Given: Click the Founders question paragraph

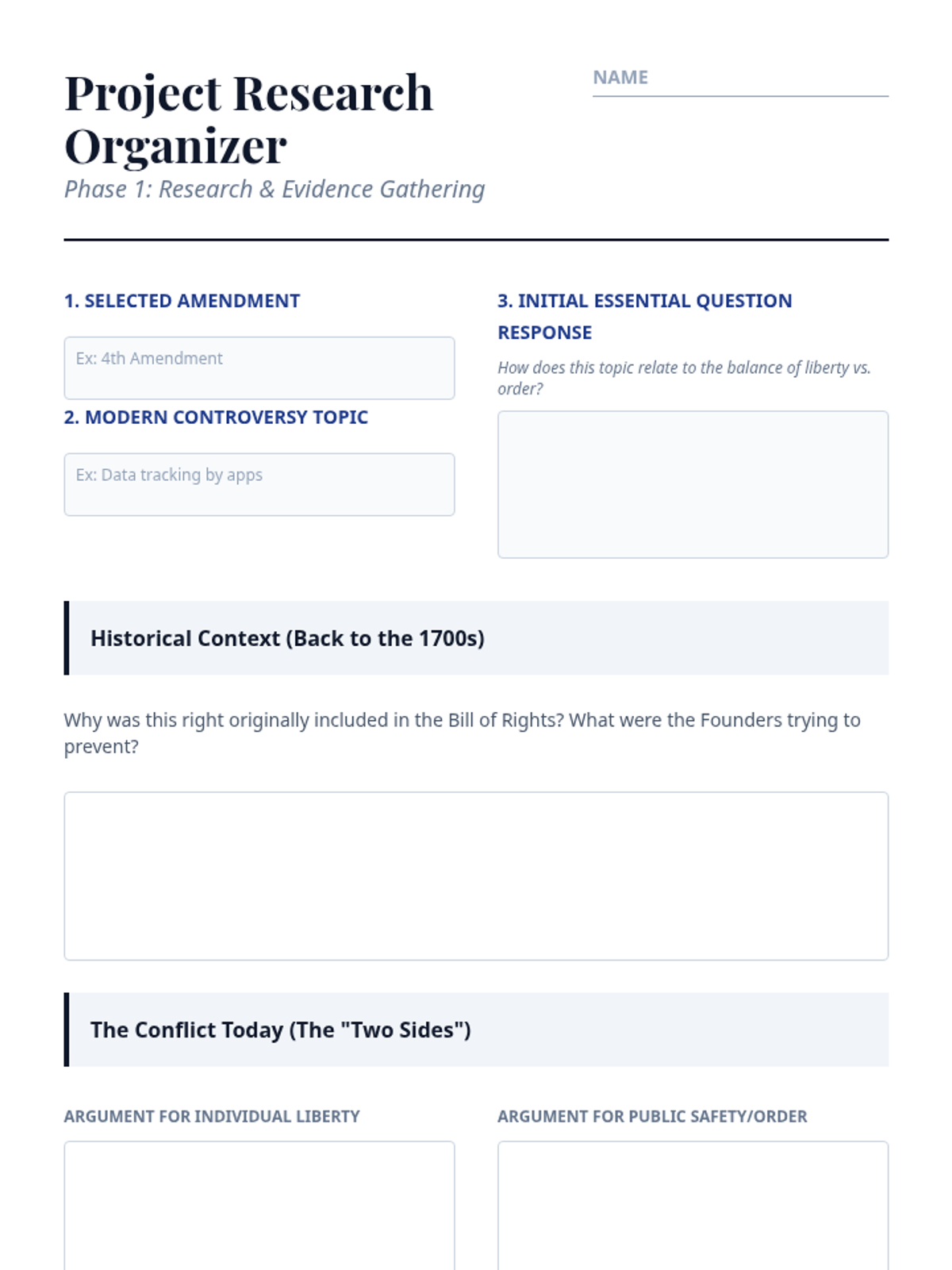Looking at the screenshot, I should (462, 733).
